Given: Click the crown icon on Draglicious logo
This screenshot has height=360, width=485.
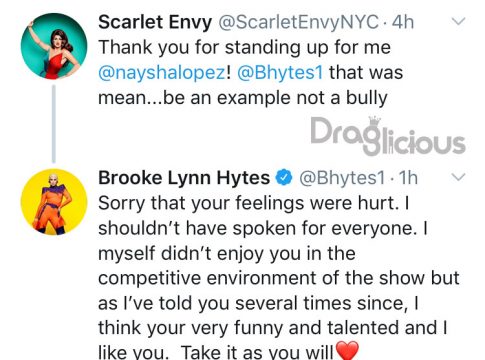Looking at the screenshot, I should pyautogui.click(x=375, y=121).
